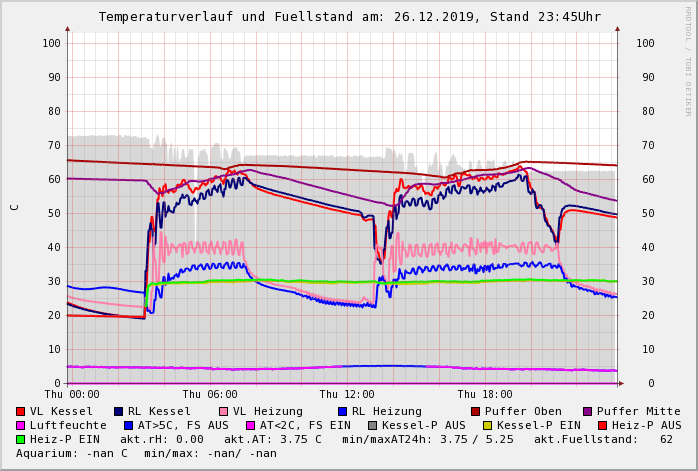Select the dark blue RL Kessel swatch

pyautogui.click(x=119, y=411)
